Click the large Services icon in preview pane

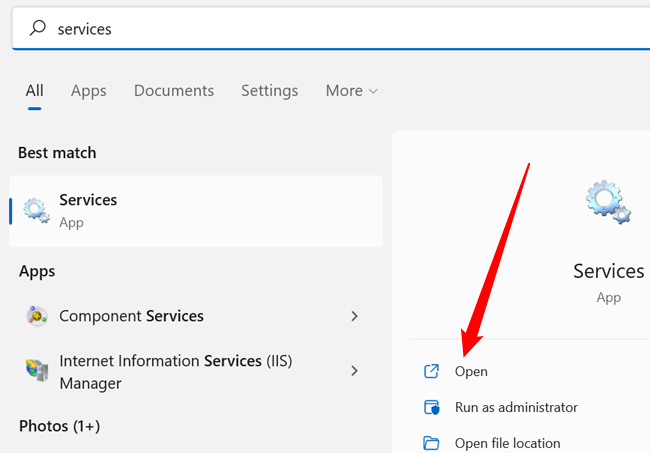pyautogui.click(x=607, y=203)
